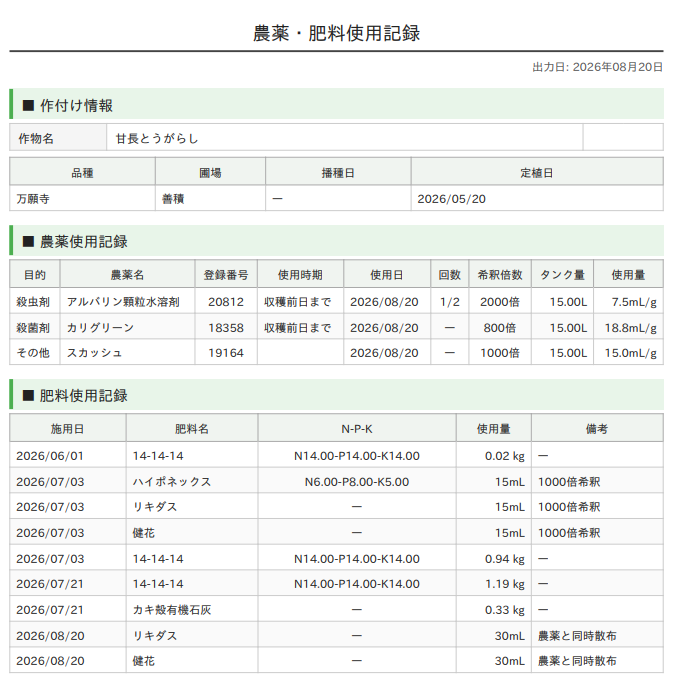Click dilution value 2000倍

tap(500, 302)
